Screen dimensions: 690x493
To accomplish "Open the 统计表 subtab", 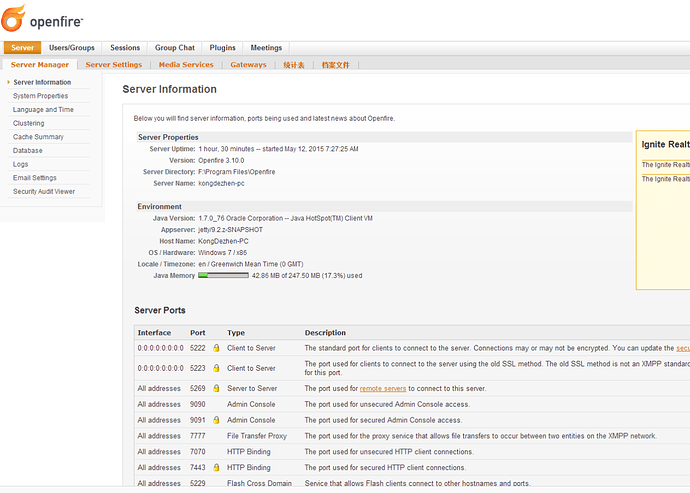I will 294,65.
